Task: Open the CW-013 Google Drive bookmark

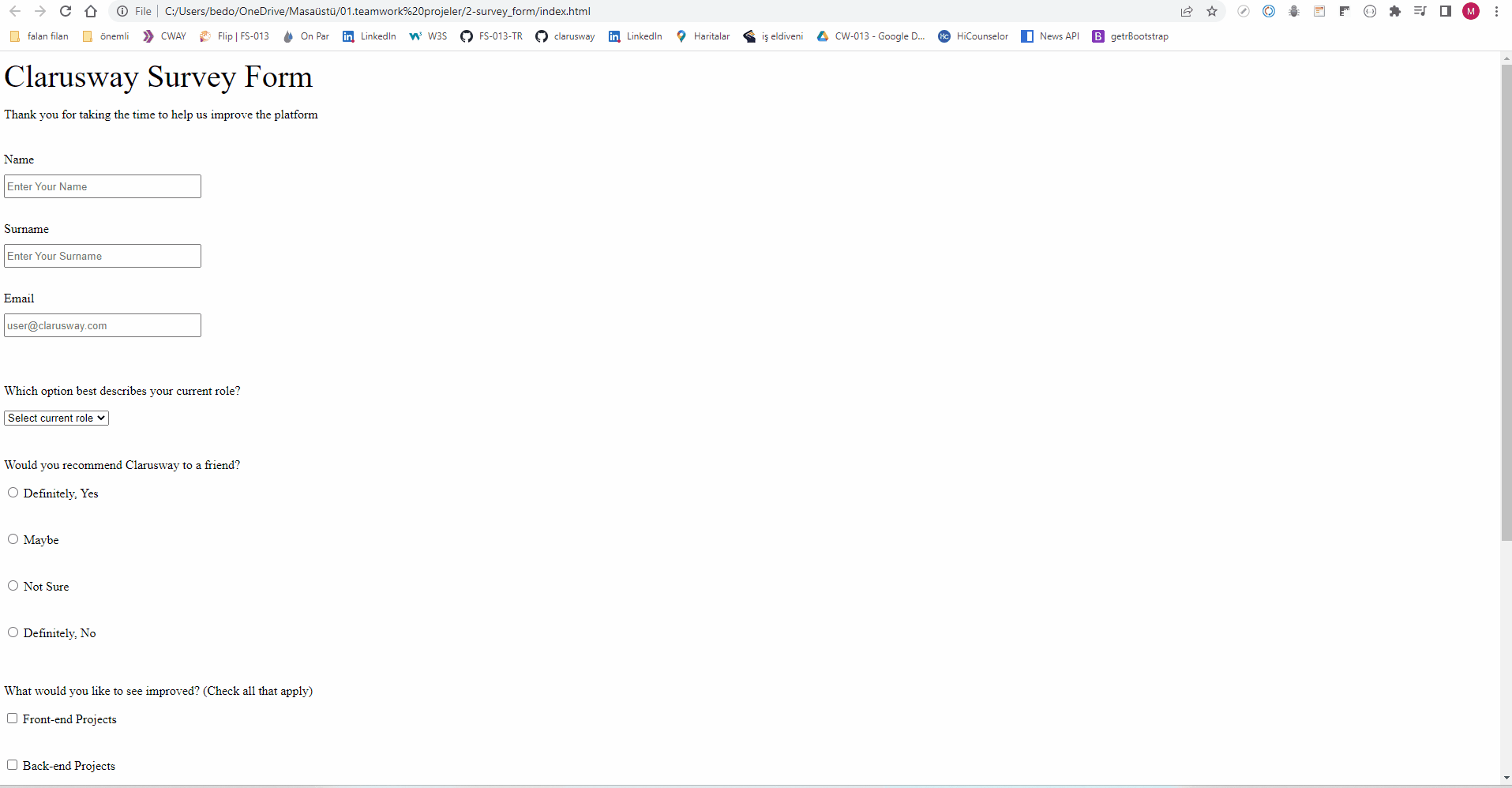Action: coord(871,36)
